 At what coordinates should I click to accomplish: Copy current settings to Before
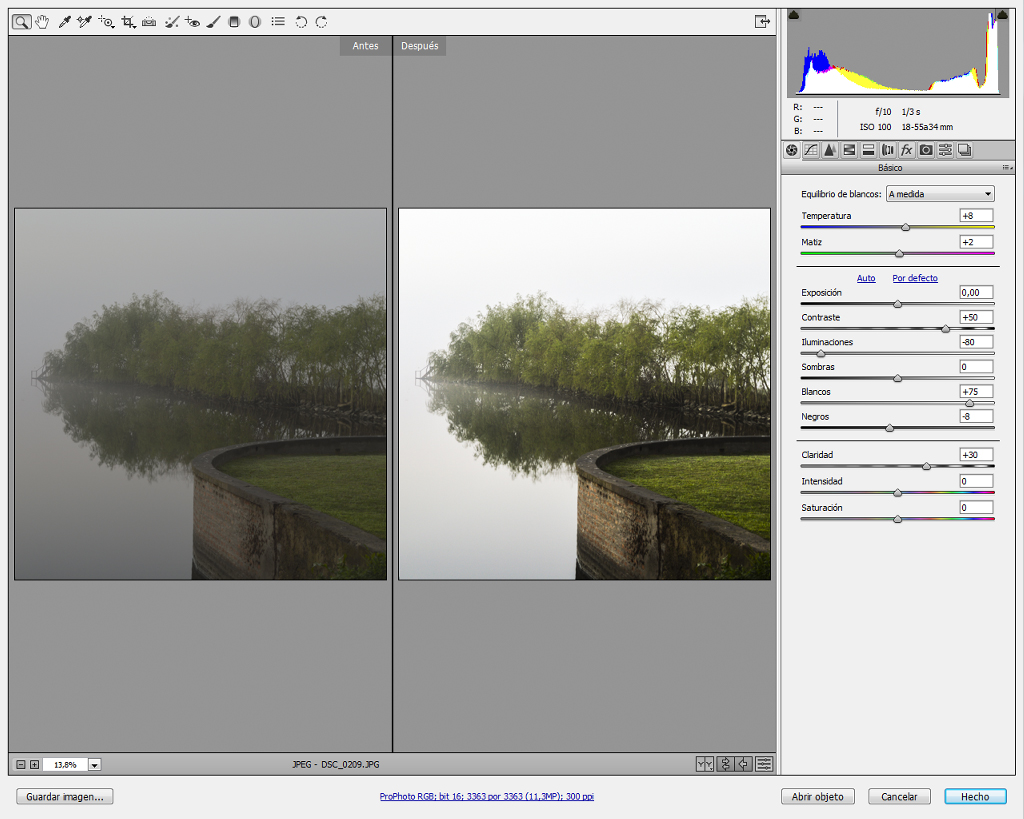tap(744, 764)
